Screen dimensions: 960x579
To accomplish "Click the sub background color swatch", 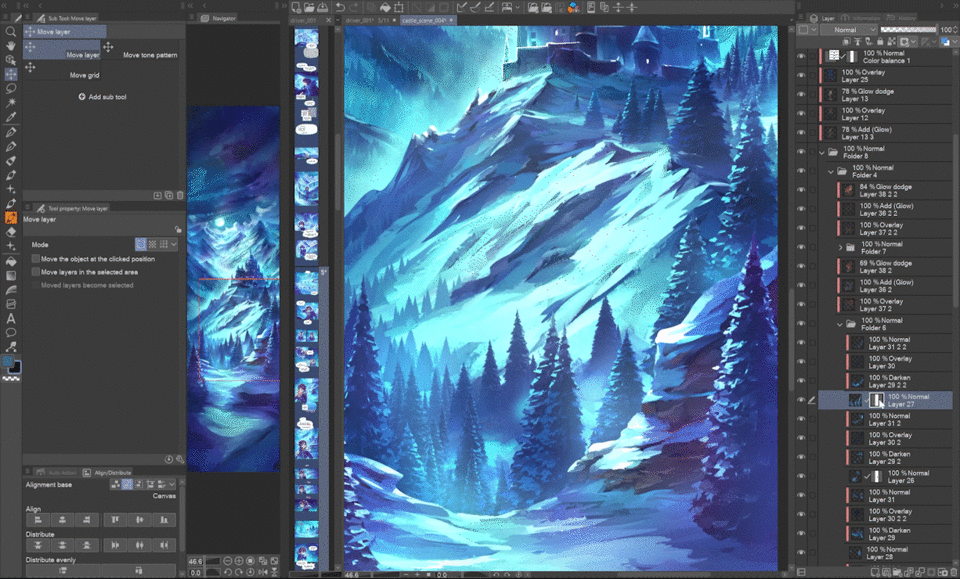I will click(15, 368).
